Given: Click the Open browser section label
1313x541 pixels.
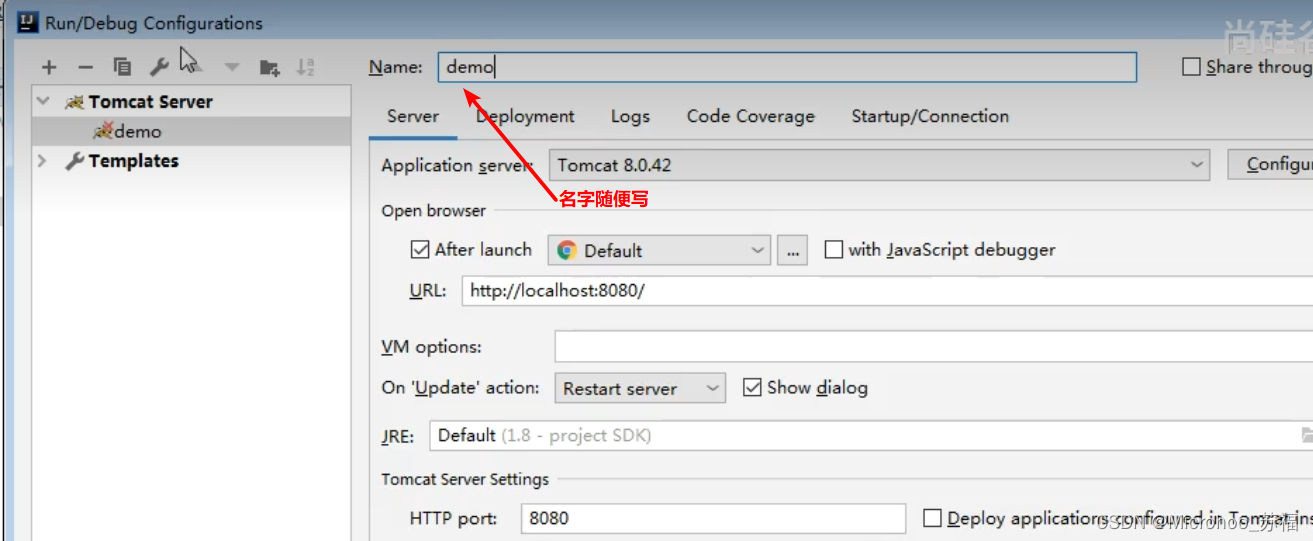Looking at the screenshot, I should [433, 210].
